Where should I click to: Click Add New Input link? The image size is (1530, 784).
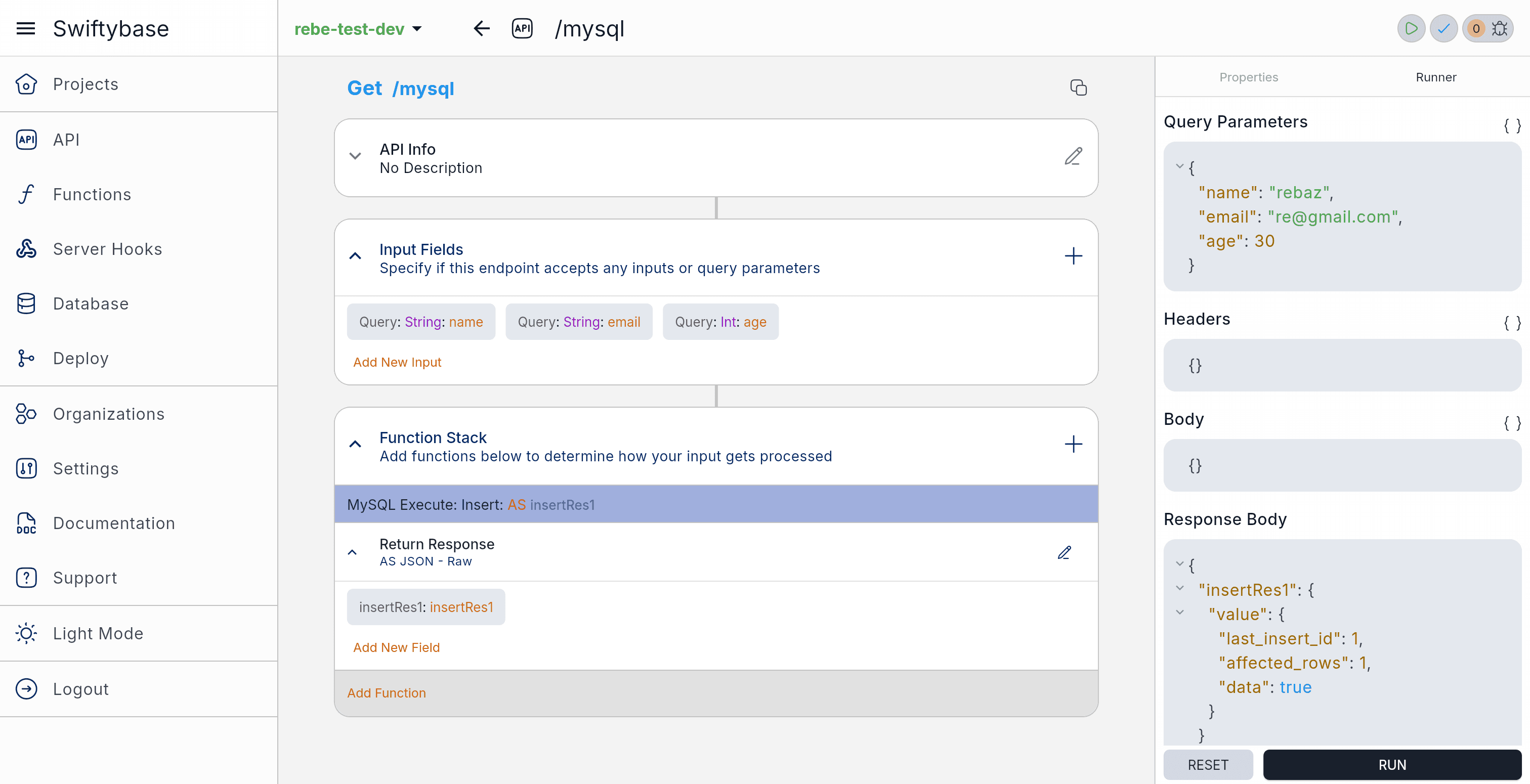[397, 362]
